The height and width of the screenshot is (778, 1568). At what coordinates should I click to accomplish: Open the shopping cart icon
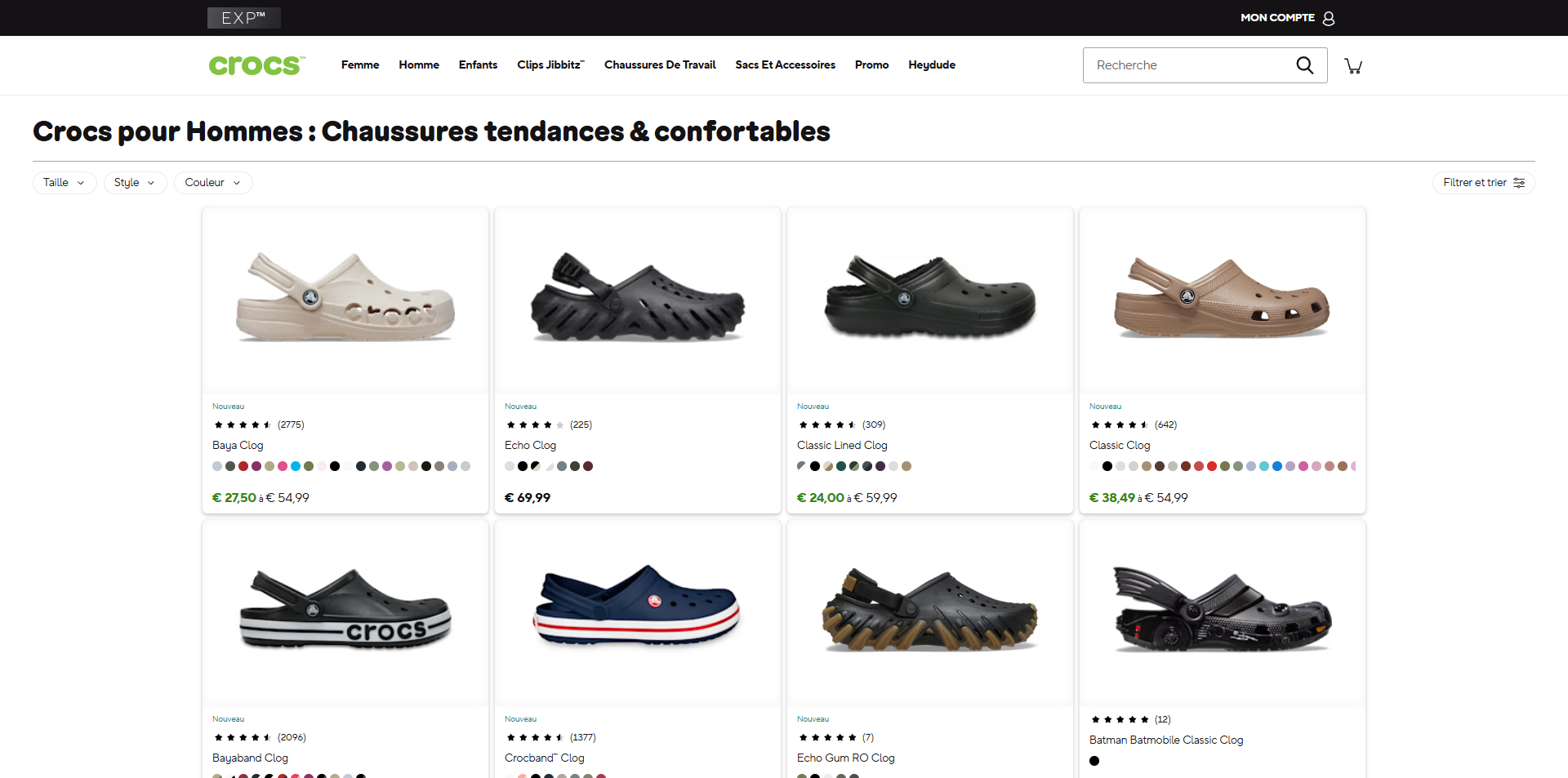1353,65
